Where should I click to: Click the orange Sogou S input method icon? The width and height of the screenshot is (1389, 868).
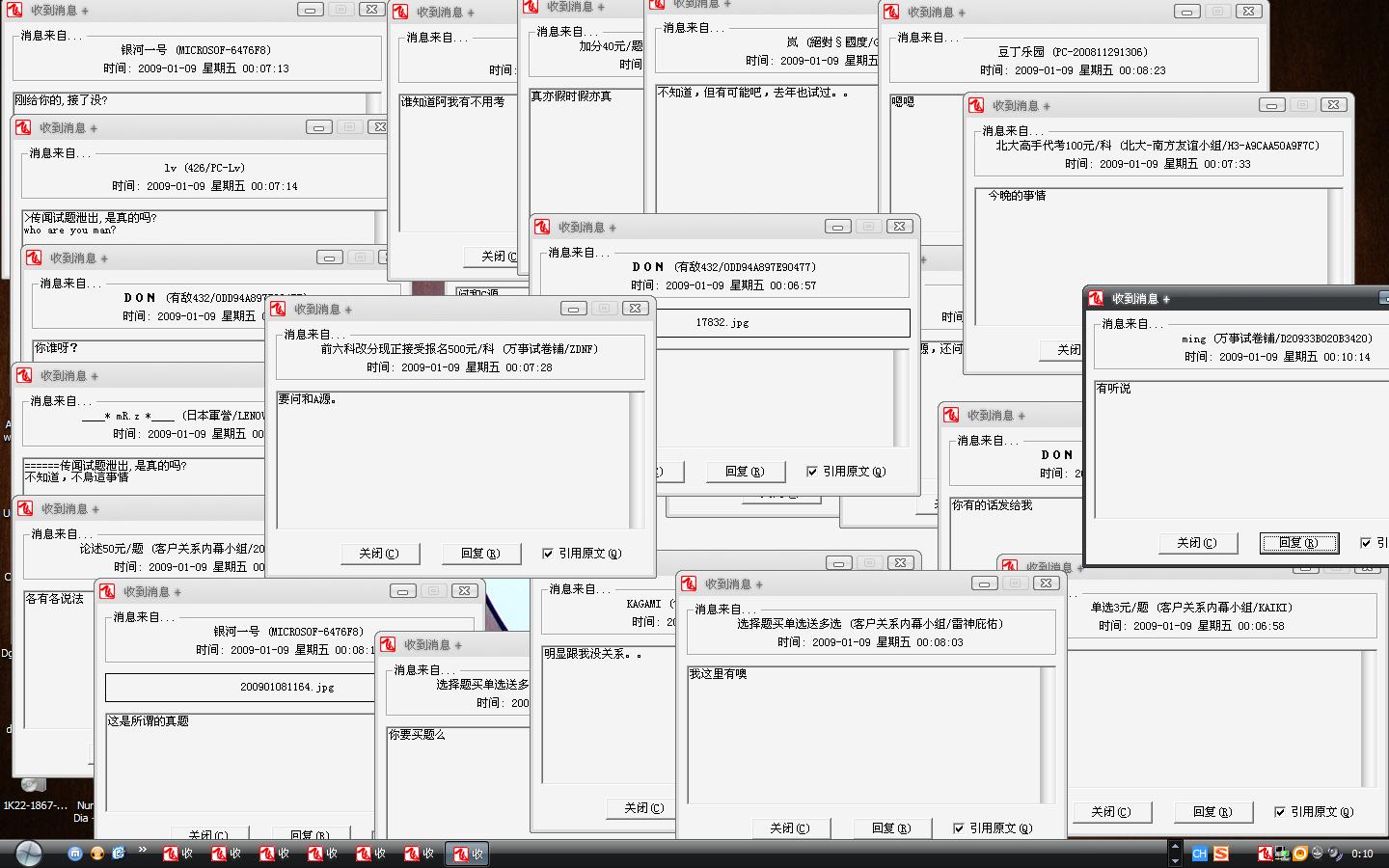tap(1221, 854)
